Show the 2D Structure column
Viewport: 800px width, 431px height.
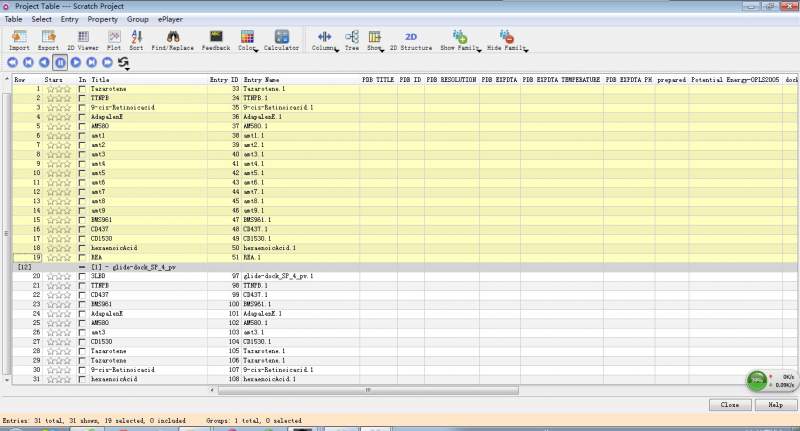click(411, 40)
